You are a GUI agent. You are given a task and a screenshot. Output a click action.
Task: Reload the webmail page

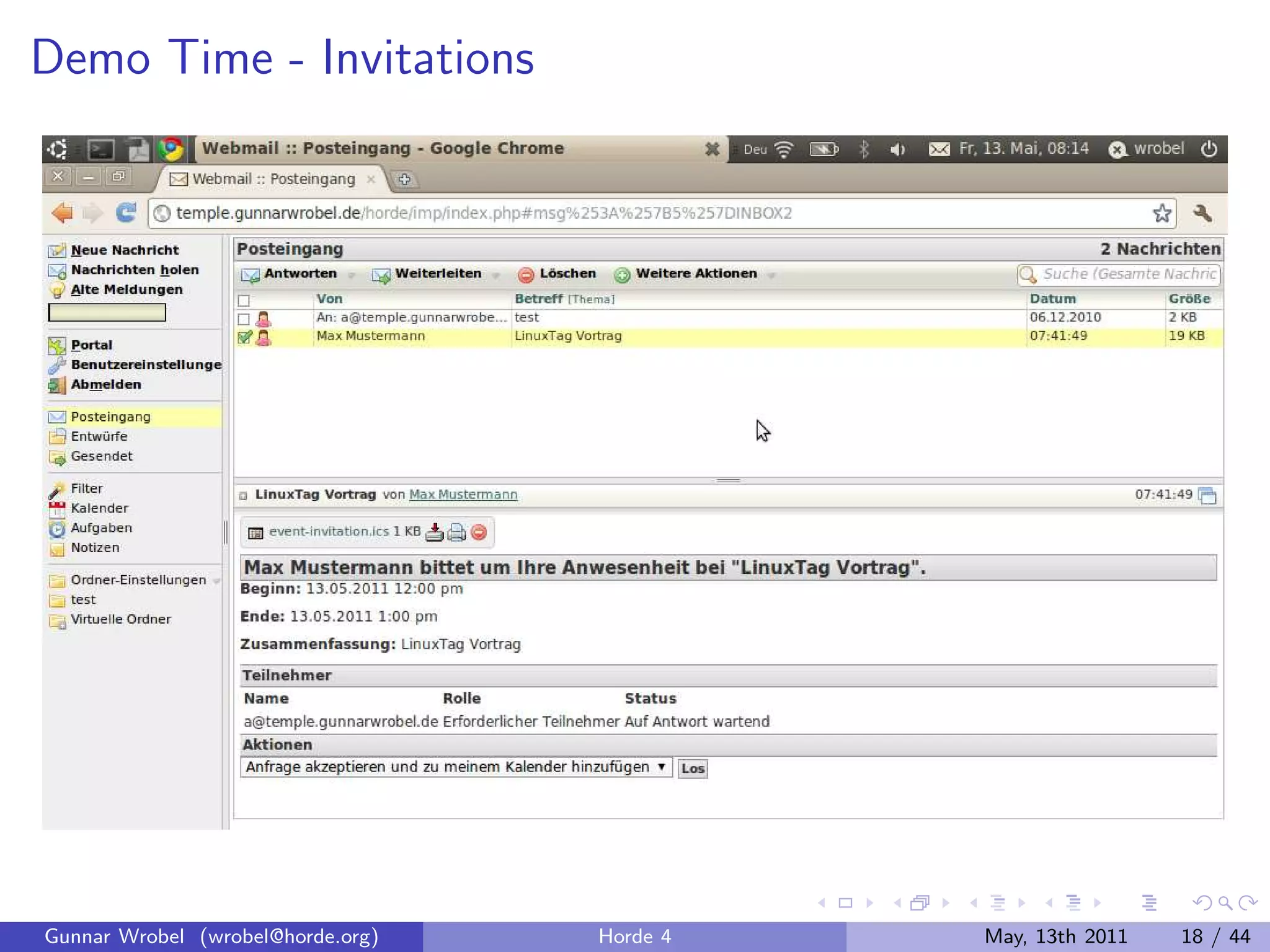coord(127,213)
